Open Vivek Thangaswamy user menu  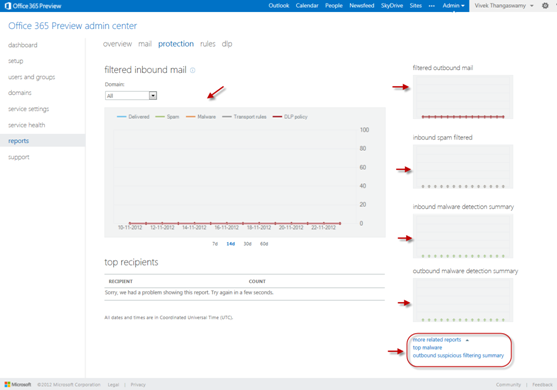[504, 6]
